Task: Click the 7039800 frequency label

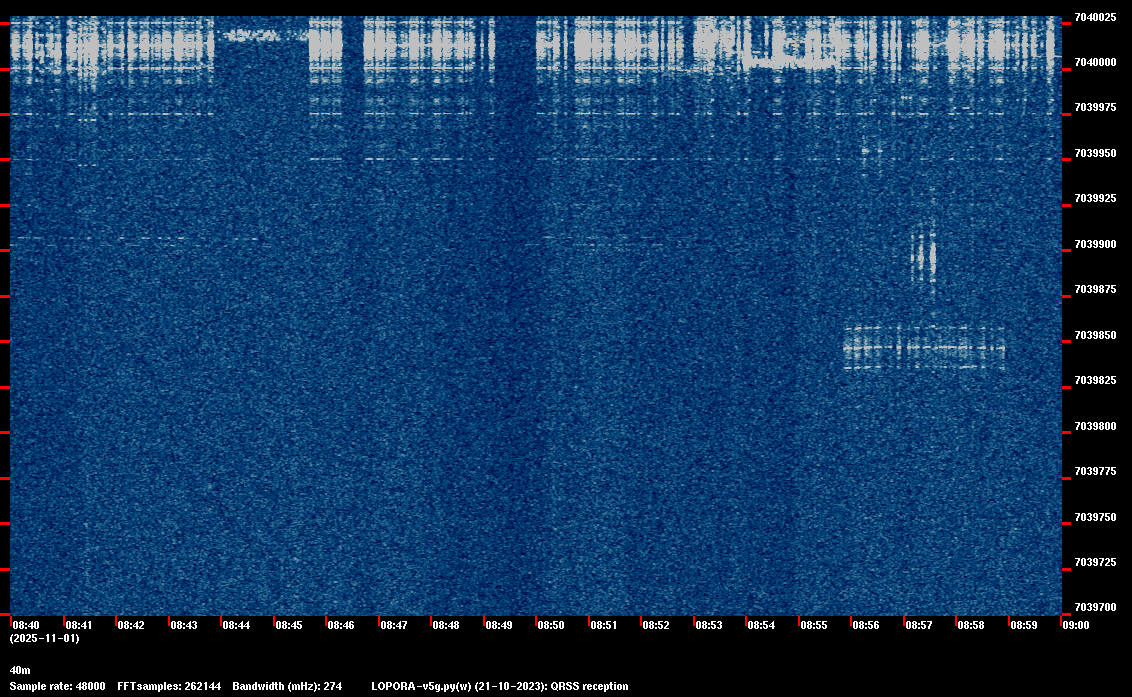Action: (1095, 426)
